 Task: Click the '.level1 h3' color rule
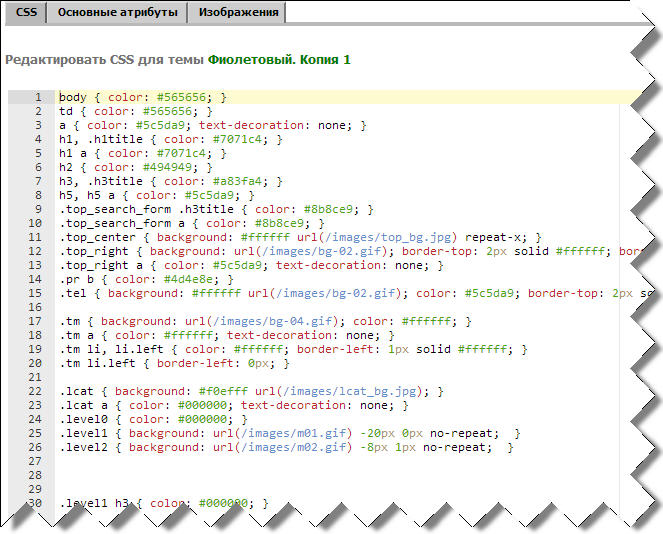(164, 503)
